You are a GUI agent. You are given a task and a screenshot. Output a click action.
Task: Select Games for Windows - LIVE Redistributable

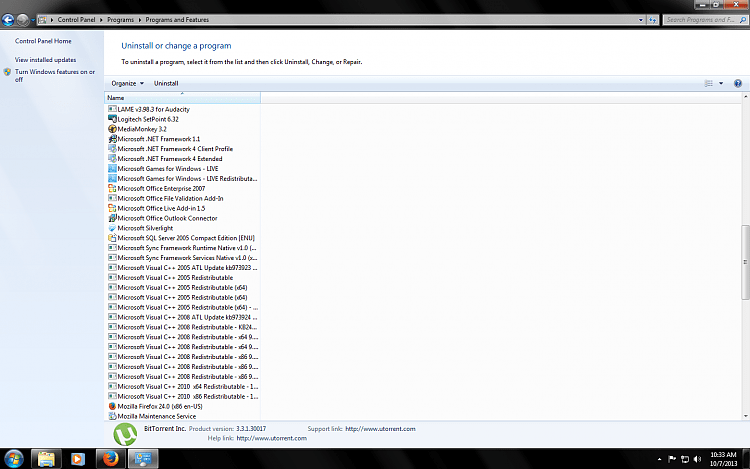pyautogui.click(x=188, y=178)
